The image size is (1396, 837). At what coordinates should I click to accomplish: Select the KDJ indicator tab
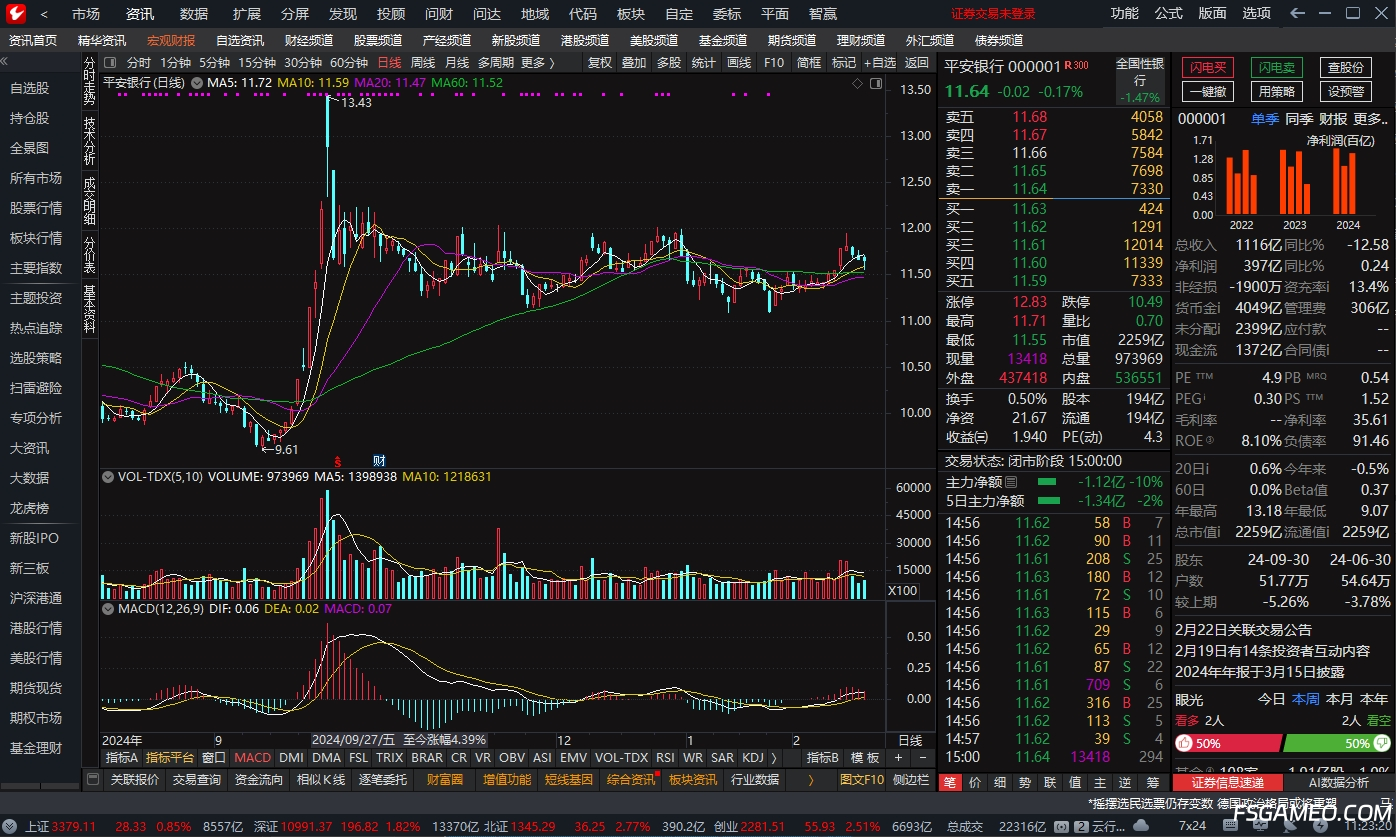tap(753, 758)
